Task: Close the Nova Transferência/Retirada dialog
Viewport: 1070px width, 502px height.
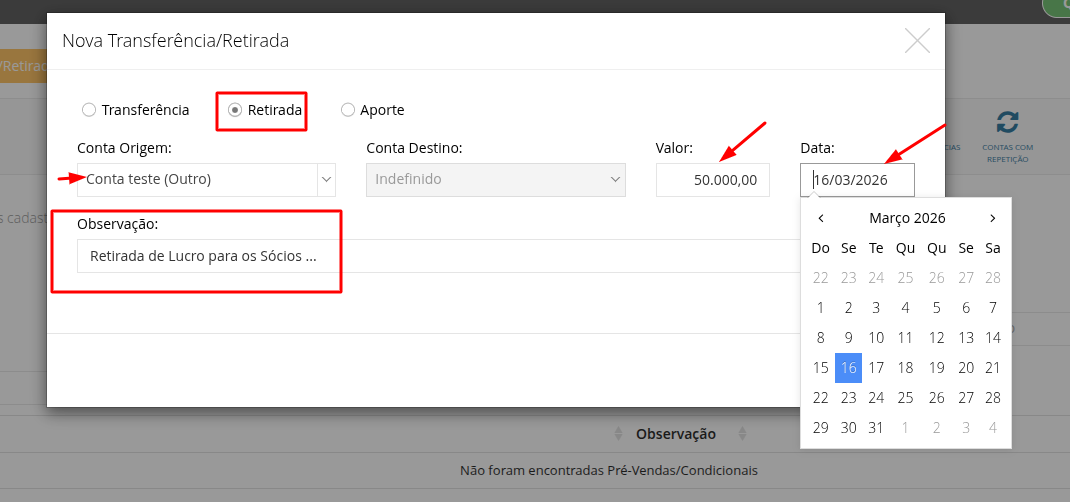Action: coord(917,41)
